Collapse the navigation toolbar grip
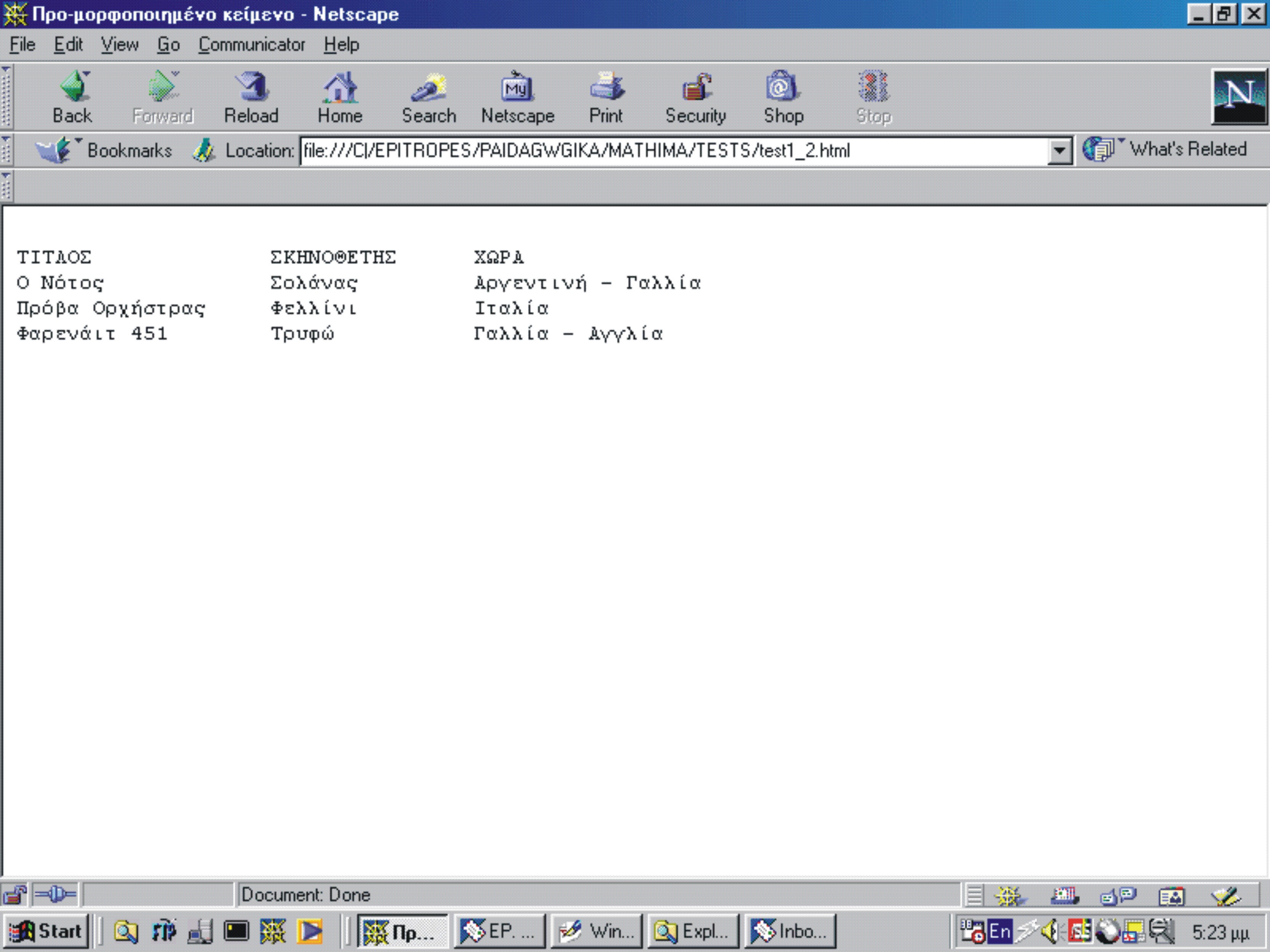The image size is (1270, 952). point(6,96)
